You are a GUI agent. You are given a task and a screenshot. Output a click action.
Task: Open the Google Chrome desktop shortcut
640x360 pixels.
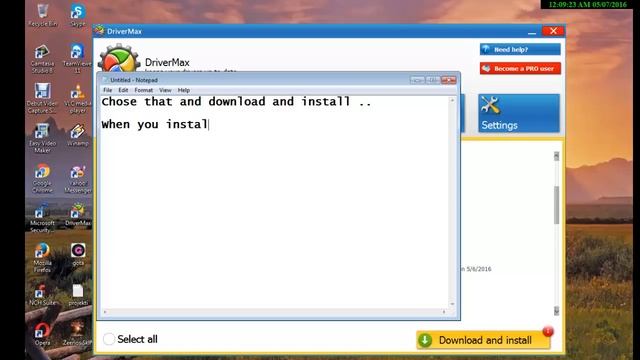tap(42, 178)
